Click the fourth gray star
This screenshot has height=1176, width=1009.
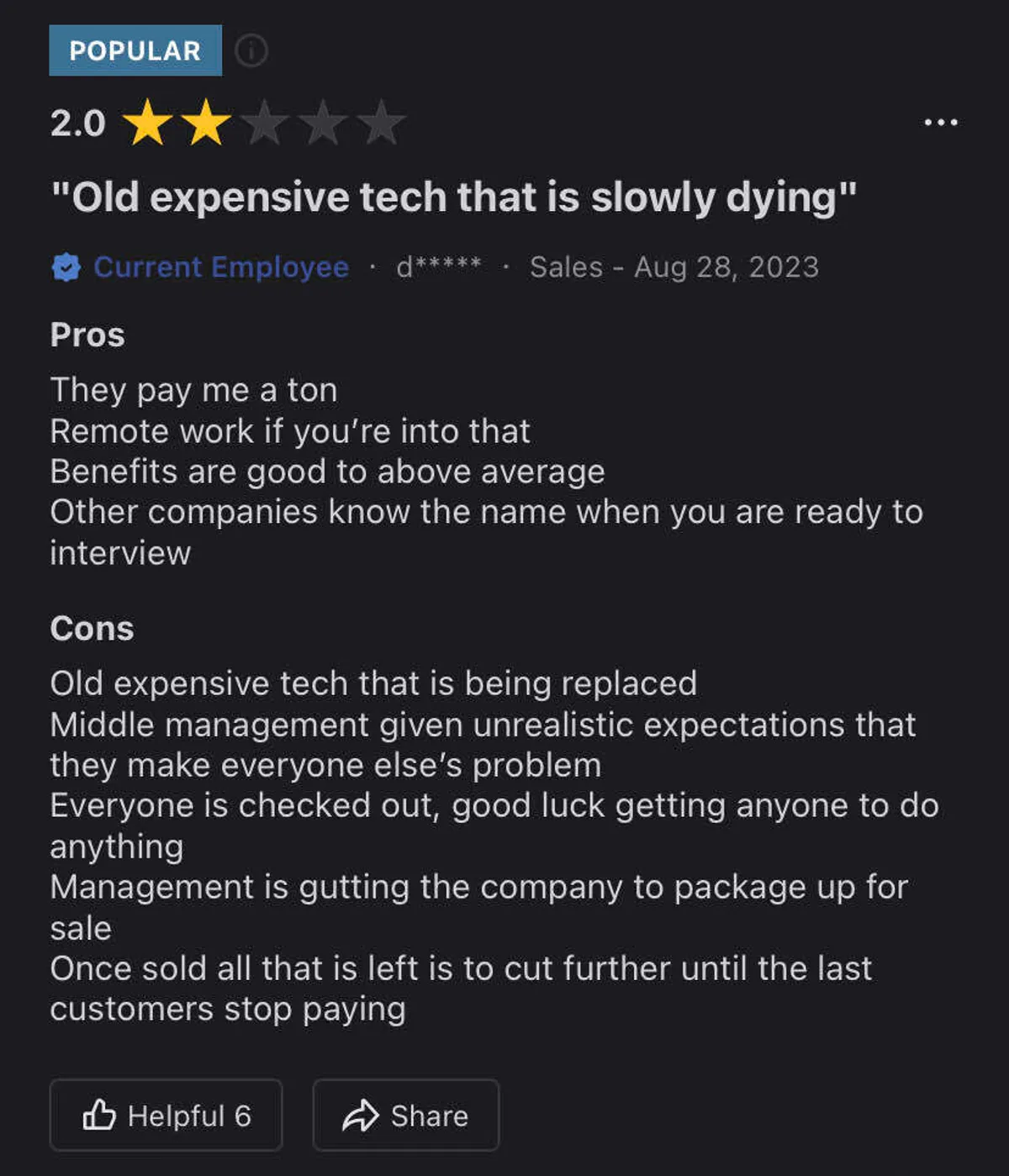pos(323,123)
